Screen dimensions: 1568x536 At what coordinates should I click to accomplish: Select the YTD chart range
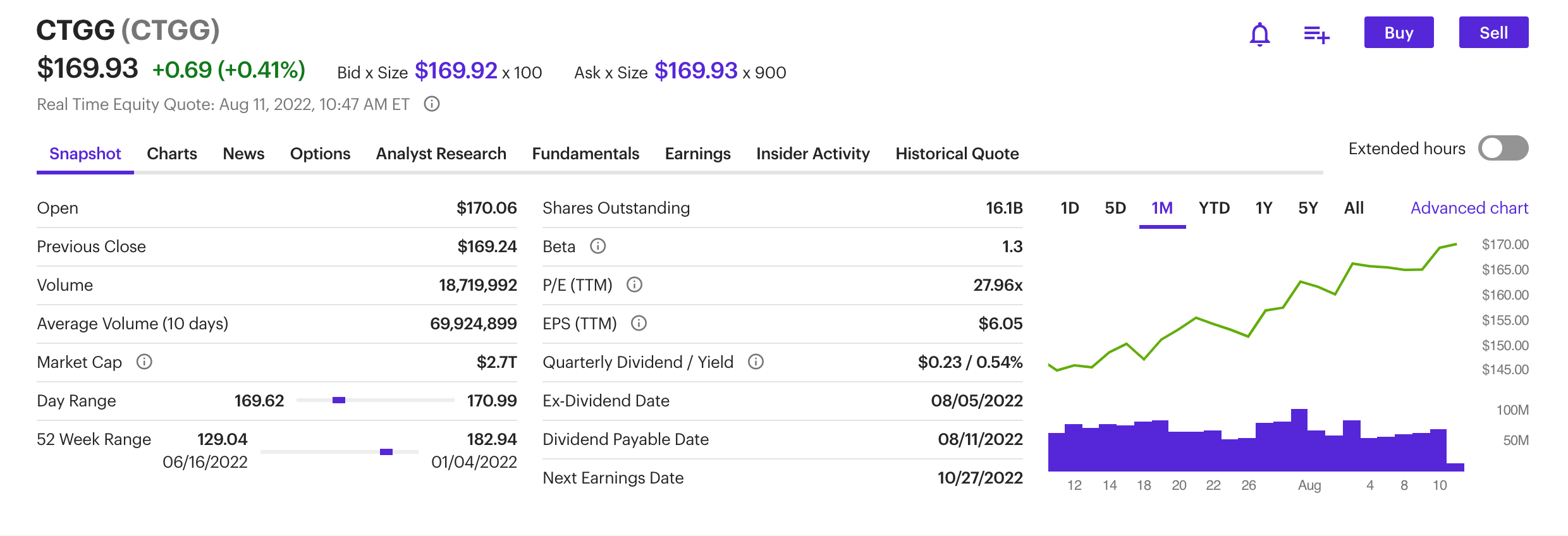point(1214,208)
